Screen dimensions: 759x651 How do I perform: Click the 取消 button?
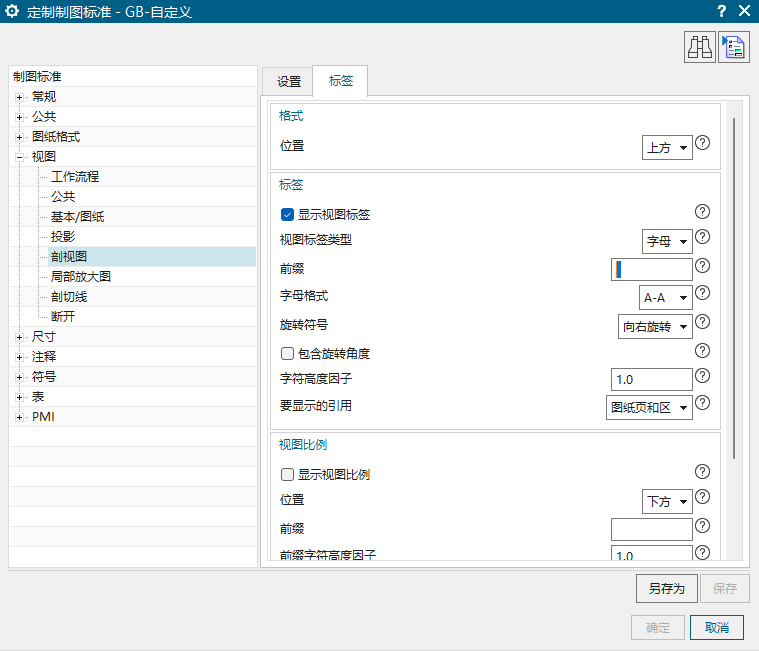(717, 628)
